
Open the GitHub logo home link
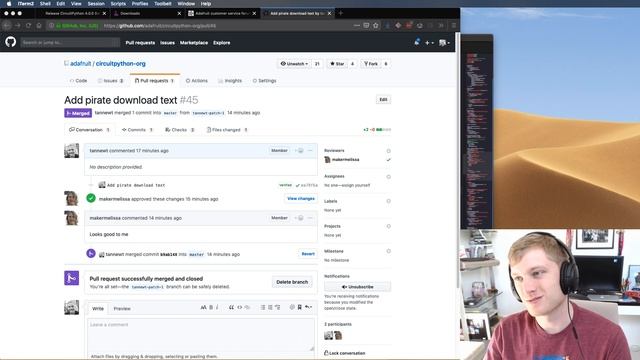(x=11, y=42)
